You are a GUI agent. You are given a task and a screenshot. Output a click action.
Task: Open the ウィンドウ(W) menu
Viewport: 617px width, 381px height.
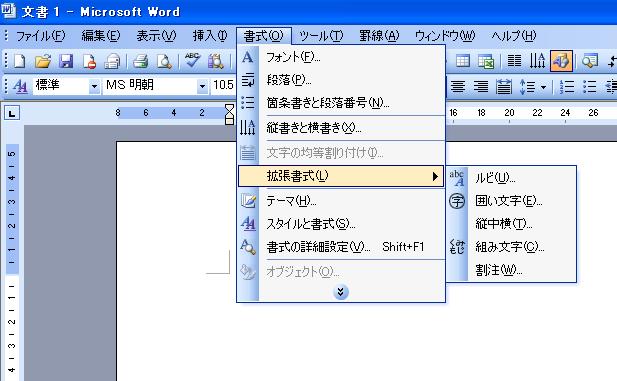(445, 36)
